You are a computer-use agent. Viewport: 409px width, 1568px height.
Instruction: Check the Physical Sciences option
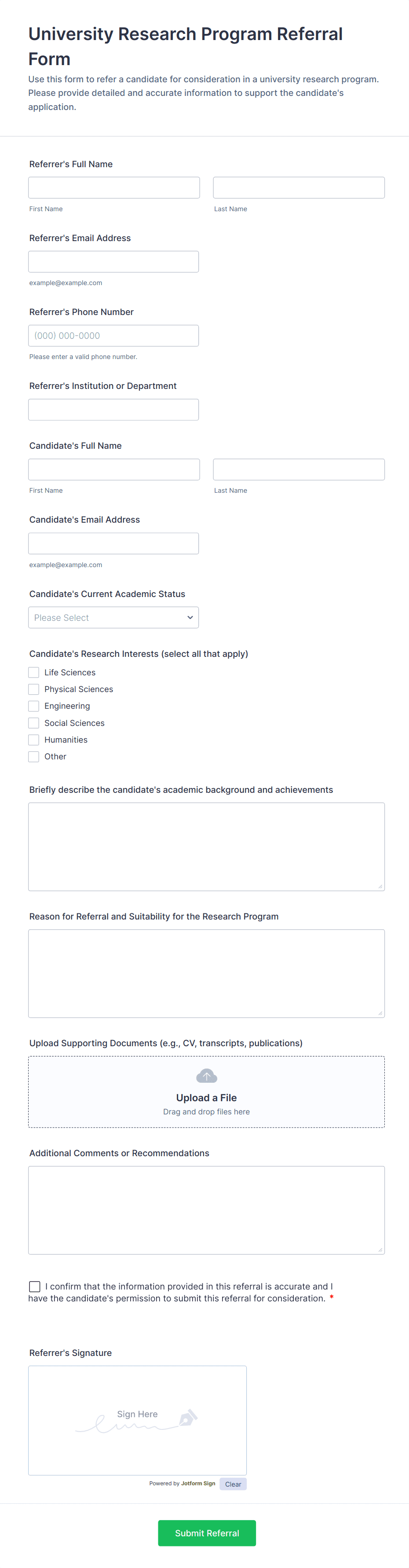click(x=33, y=689)
